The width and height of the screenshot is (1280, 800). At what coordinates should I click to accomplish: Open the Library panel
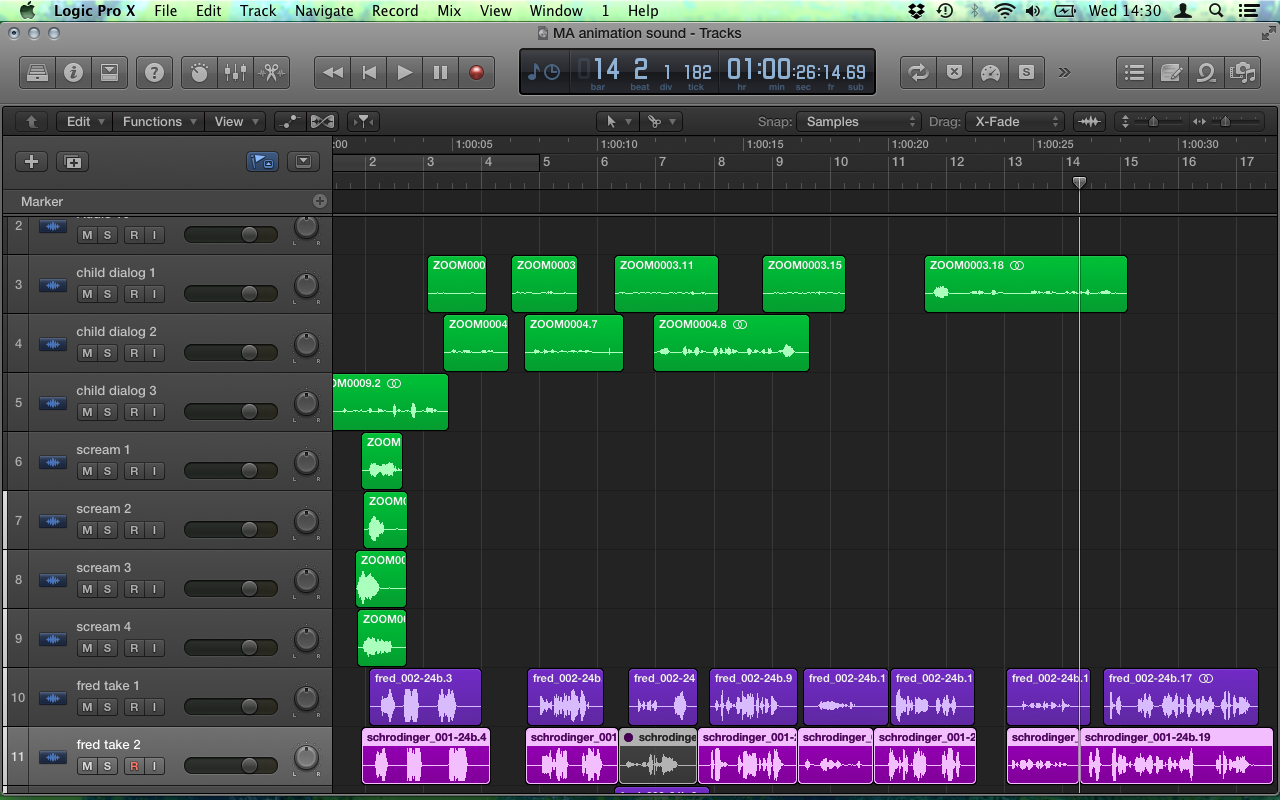[x=37, y=72]
